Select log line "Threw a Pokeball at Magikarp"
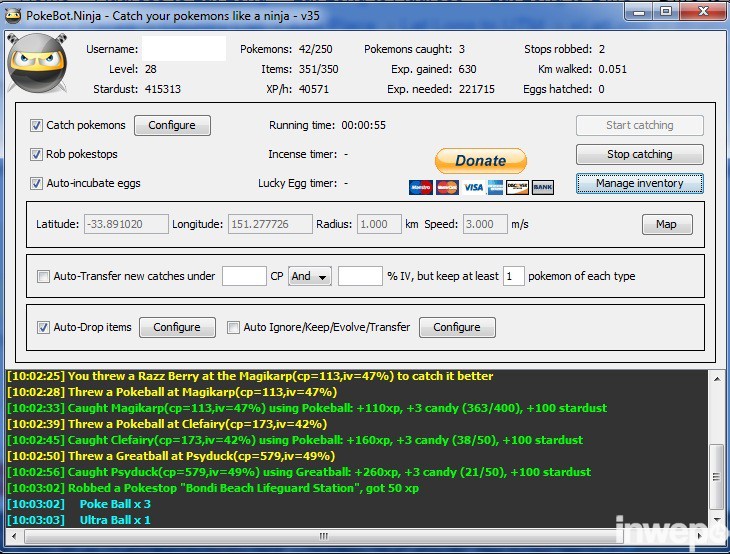Screen dimensions: 730x554 (x=172, y=392)
